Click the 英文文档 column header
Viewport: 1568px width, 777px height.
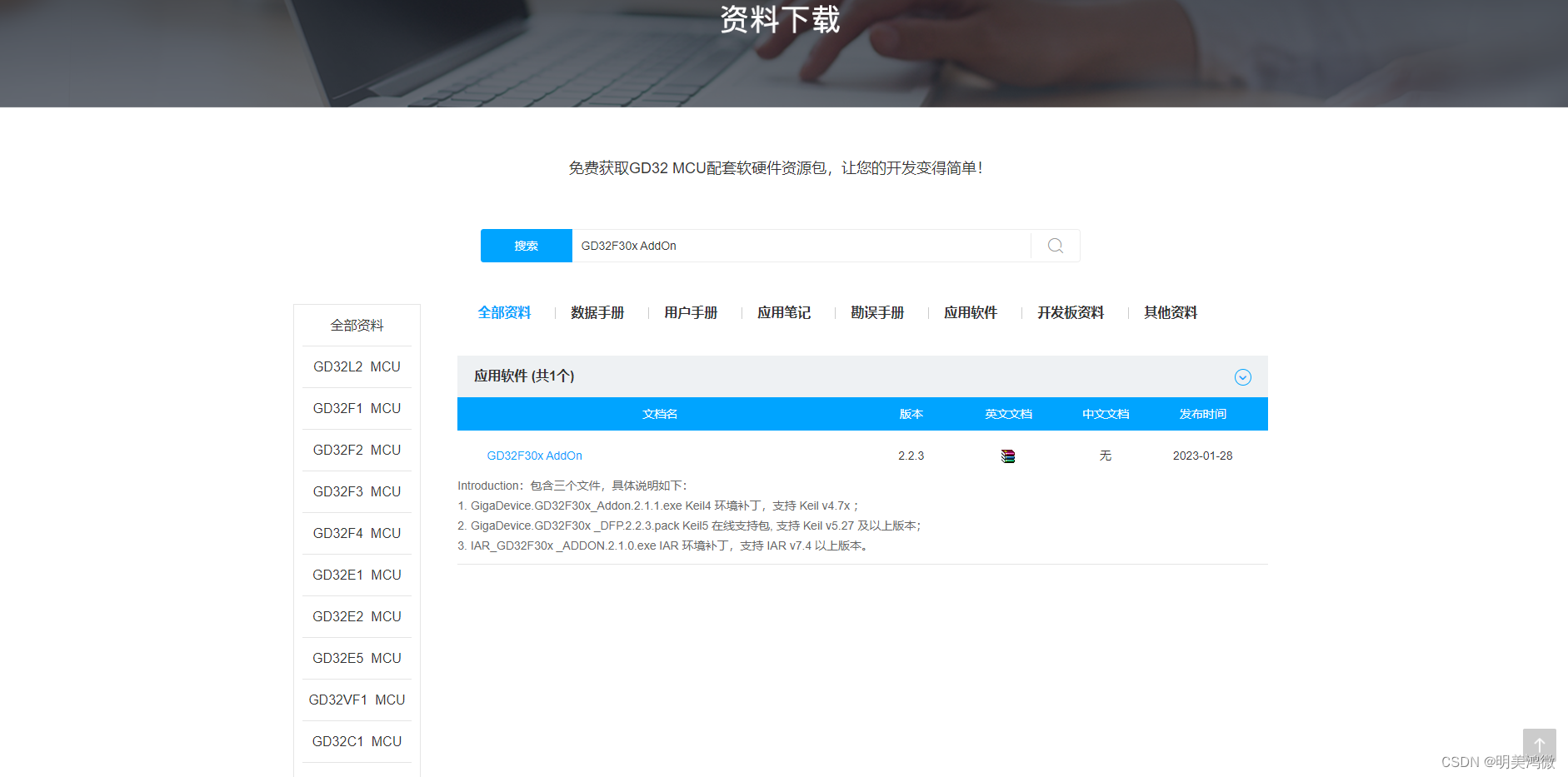click(x=1008, y=414)
